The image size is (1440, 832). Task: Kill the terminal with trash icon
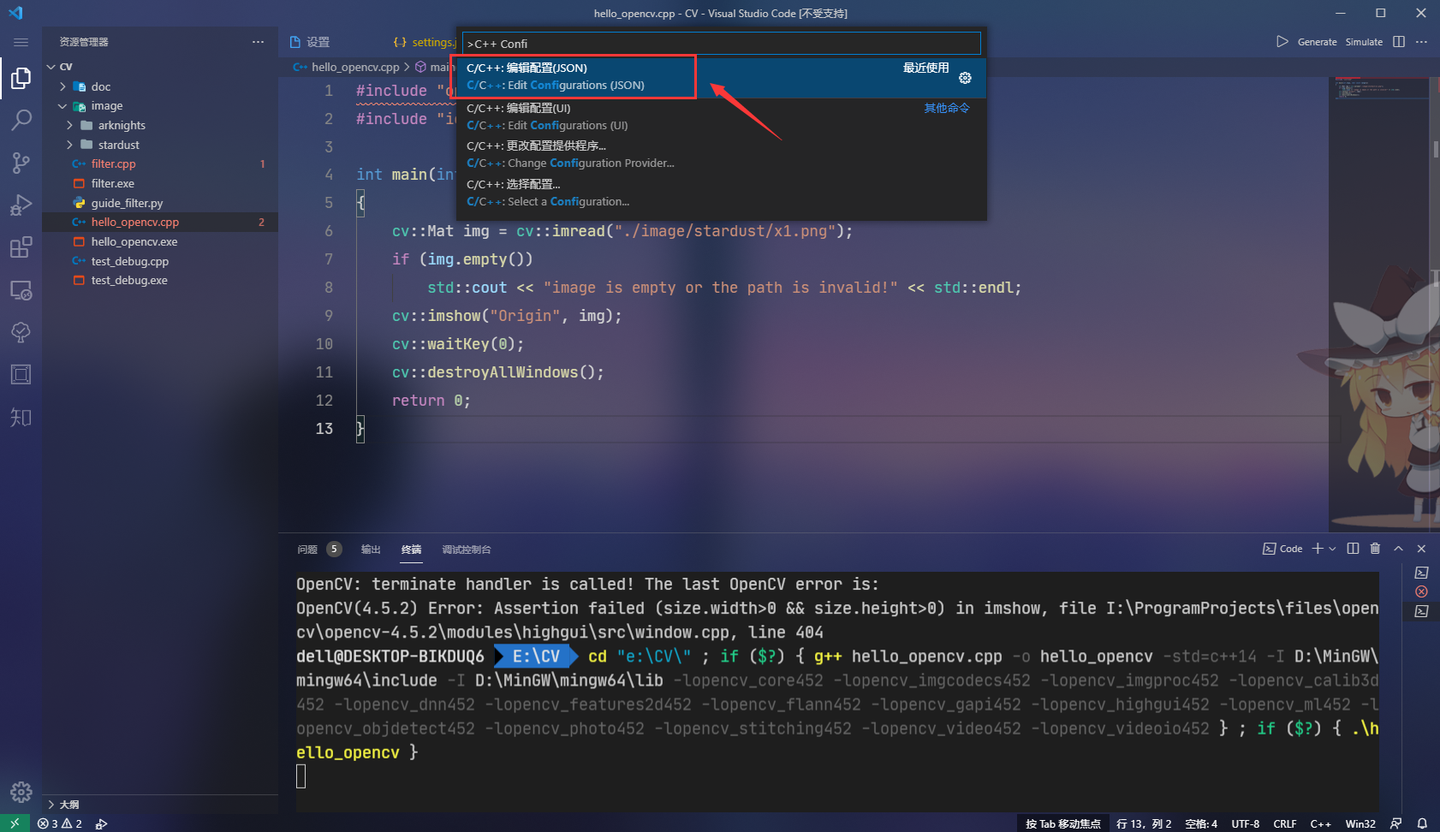(1375, 548)
